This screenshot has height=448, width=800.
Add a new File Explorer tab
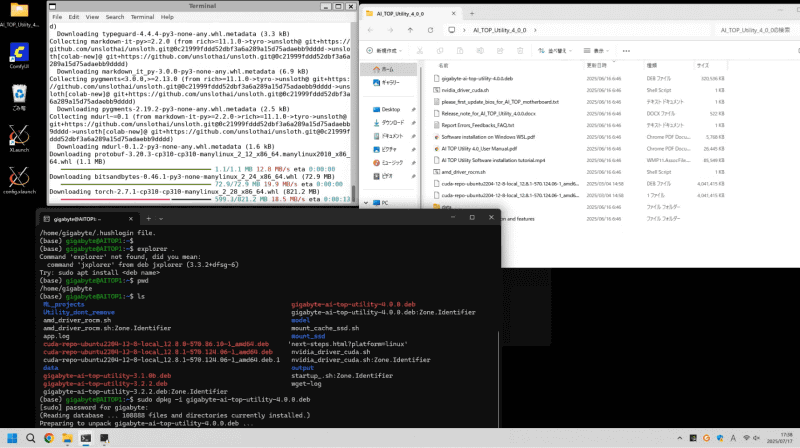click(x=472, y=14)
